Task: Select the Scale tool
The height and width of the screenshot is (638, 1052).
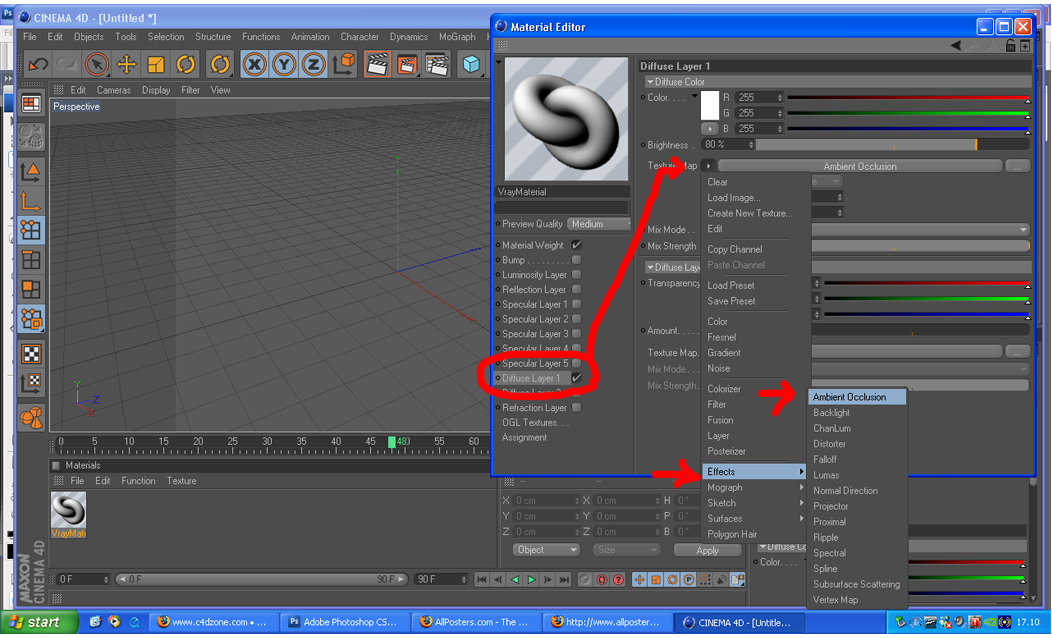Action: [x=156, y=64]
